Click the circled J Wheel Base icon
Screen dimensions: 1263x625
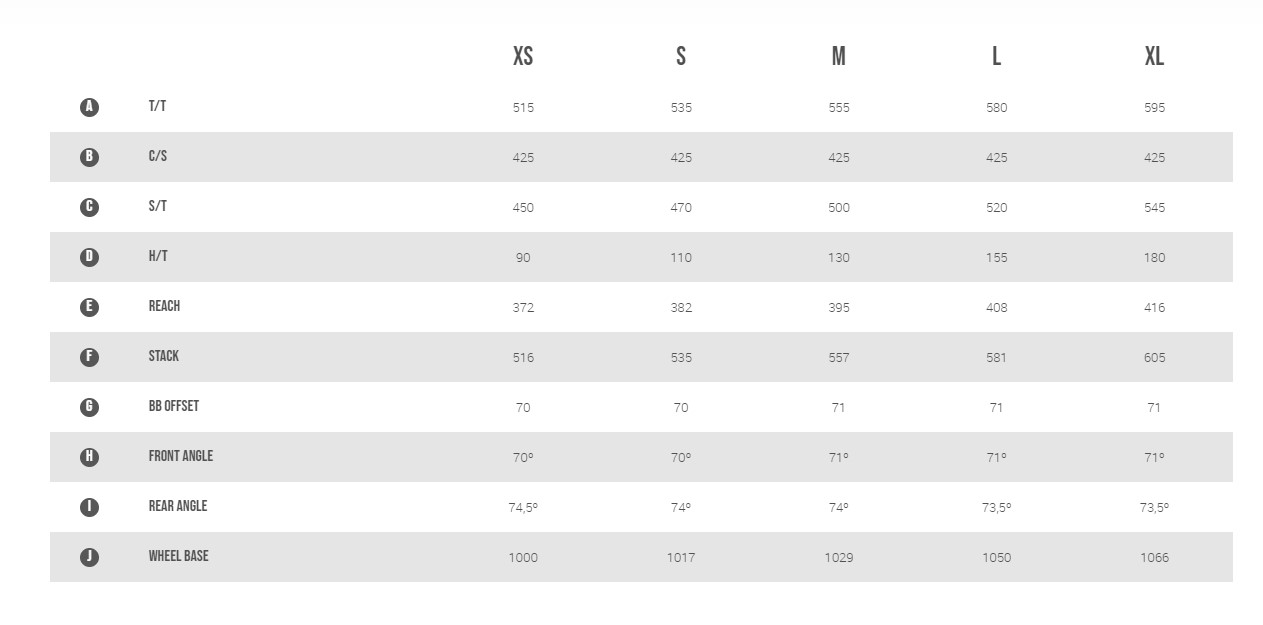89,557
